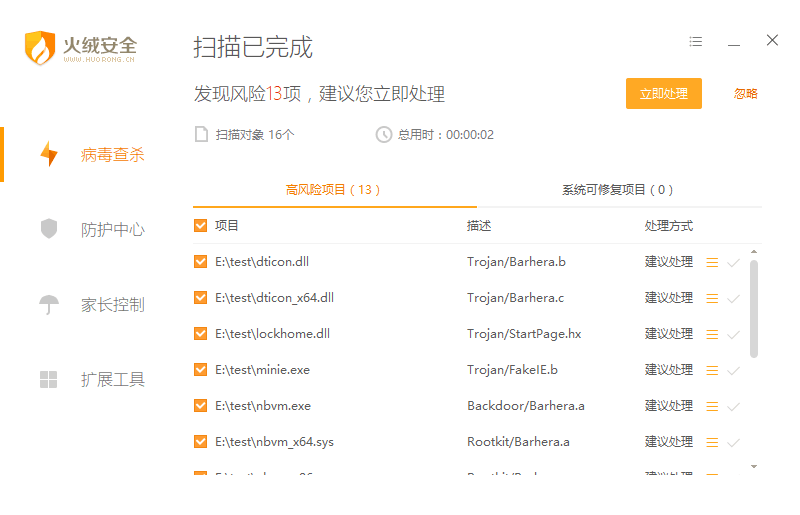
Task: Click the Huorong shield logo
Action: click(x=40, y=47)
